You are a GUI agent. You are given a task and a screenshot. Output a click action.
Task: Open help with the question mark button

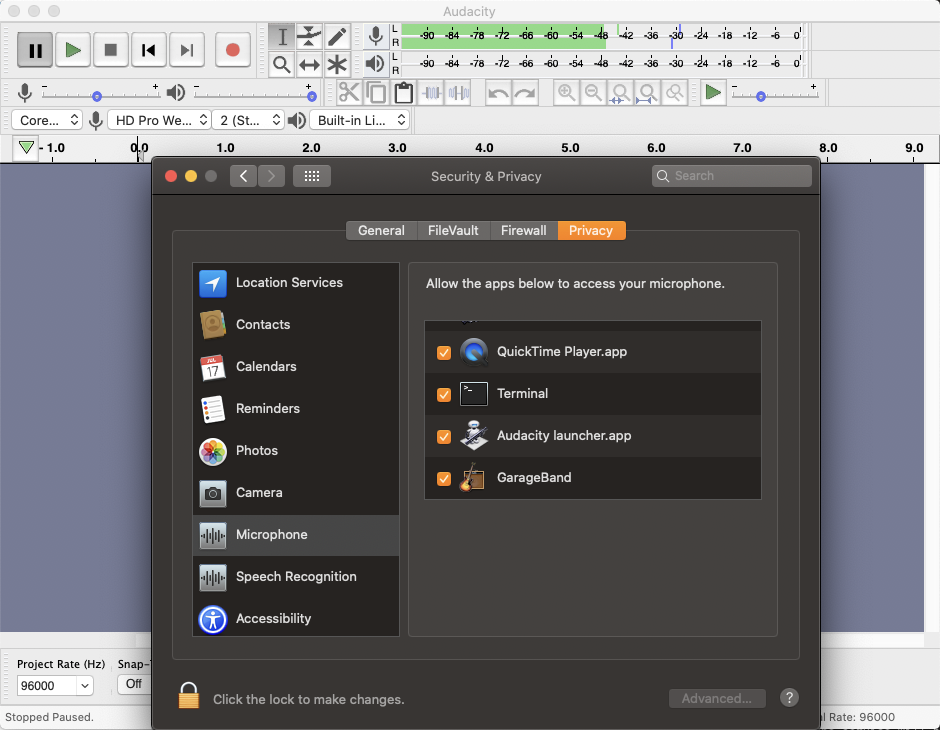tap(789, 698)
